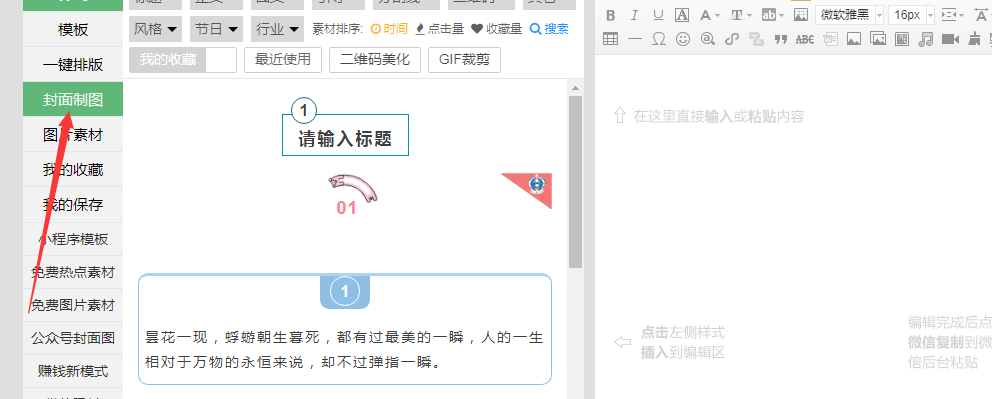Click the blockquote quotation marks icon

click(x=781, y=39)
